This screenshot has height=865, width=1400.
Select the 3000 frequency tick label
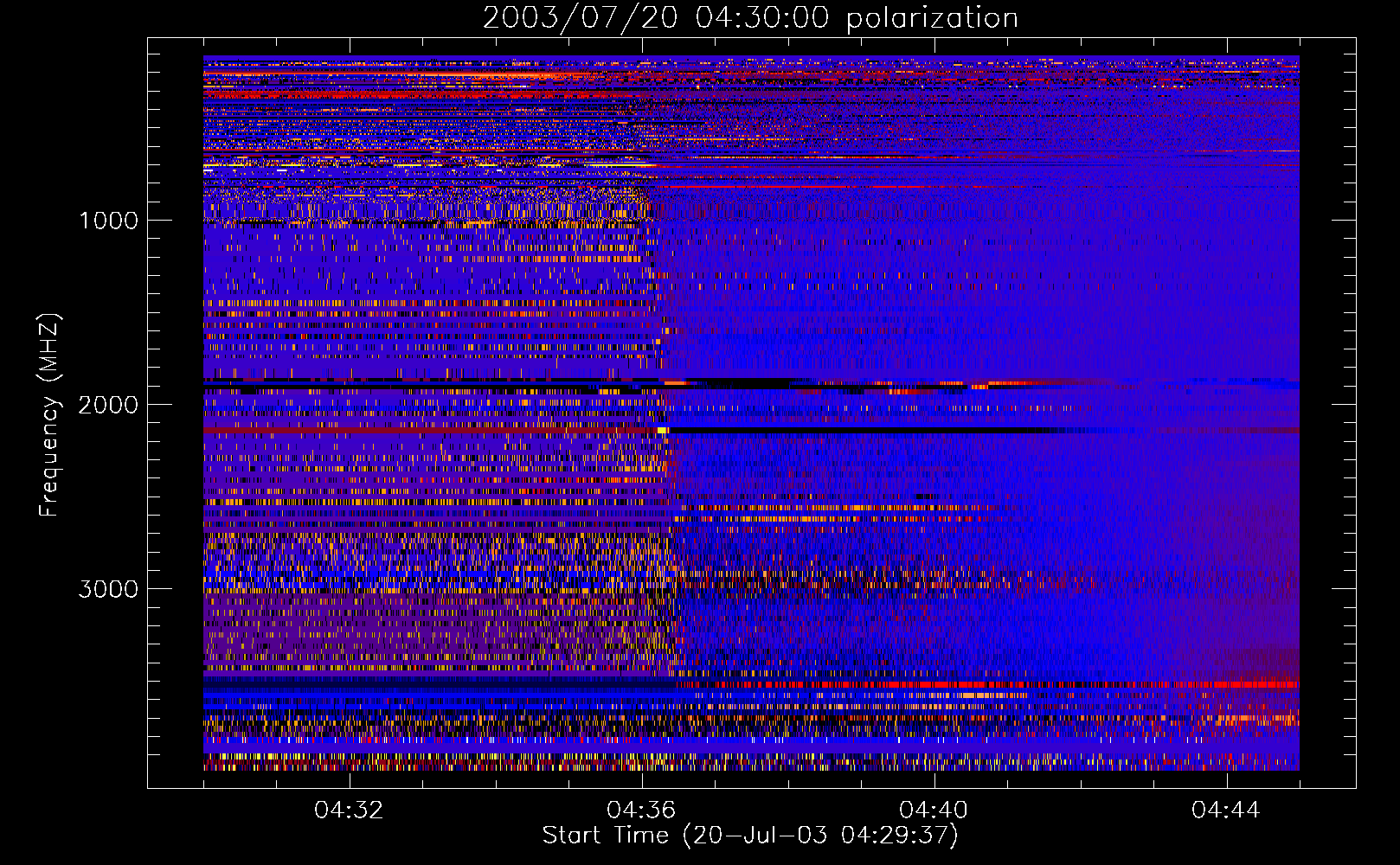108,589
